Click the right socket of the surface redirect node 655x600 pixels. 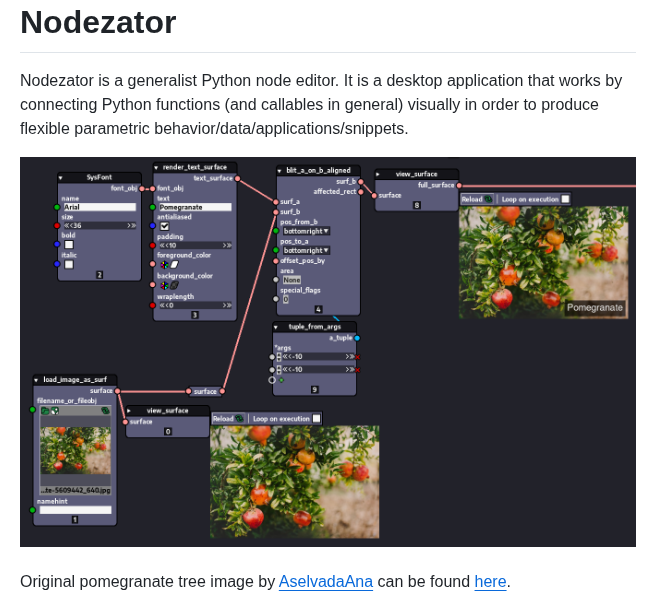[222, 392]
